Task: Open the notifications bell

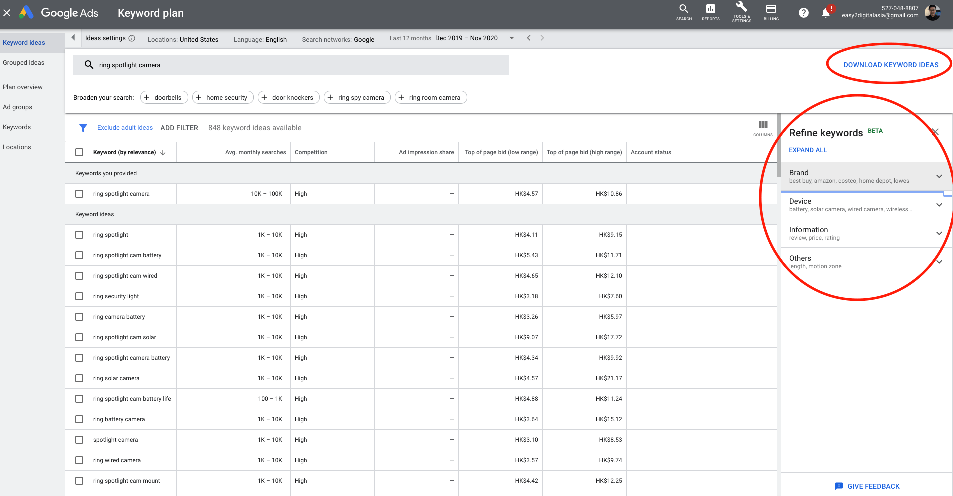Action: tap(826, 13)
